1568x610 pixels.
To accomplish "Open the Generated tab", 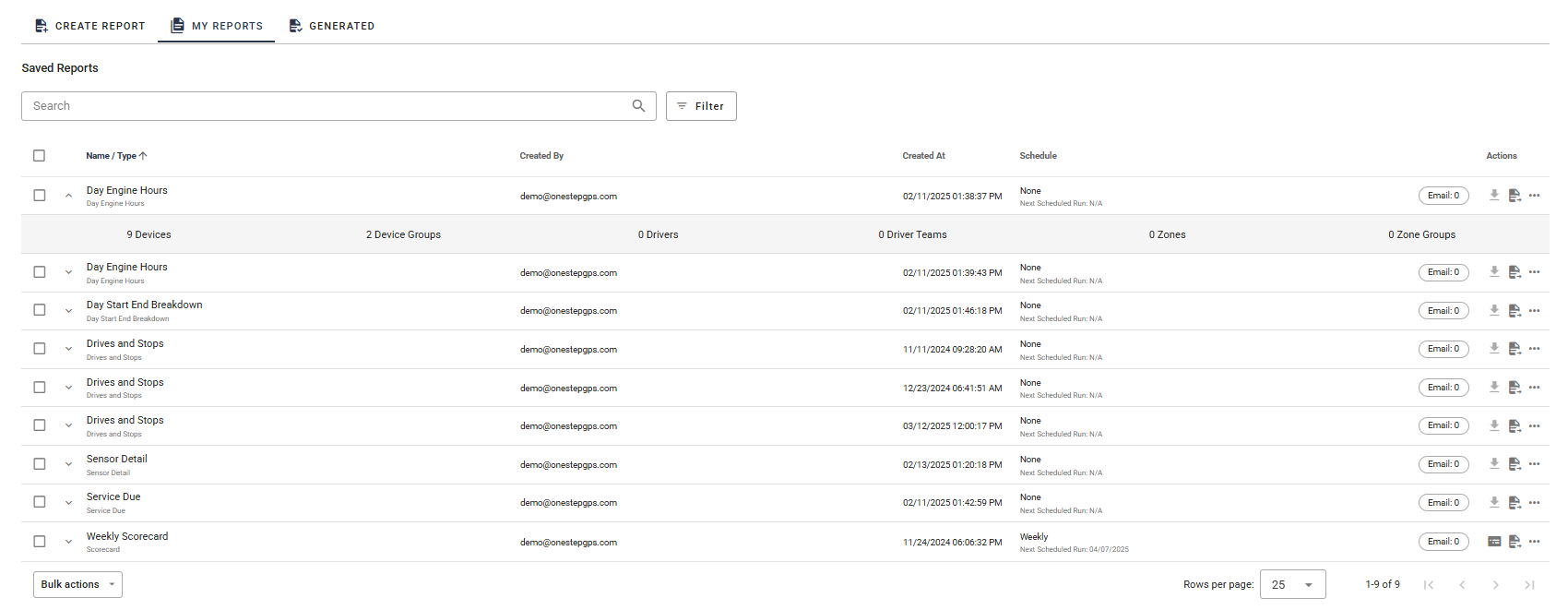I will tap(332, 26).
